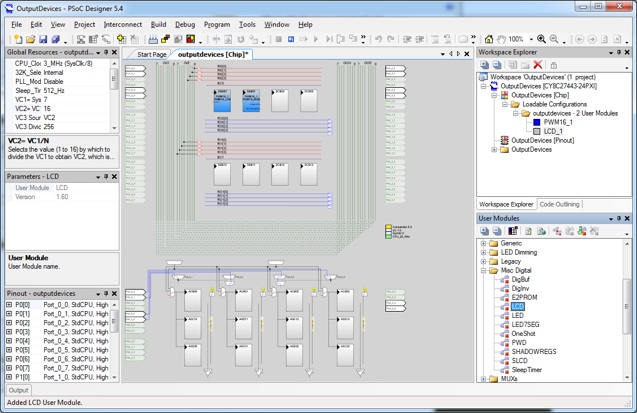Select PWM16_1 in Workspace Explorer
Viewport: 637px width, 413px height.
(558, 122)
